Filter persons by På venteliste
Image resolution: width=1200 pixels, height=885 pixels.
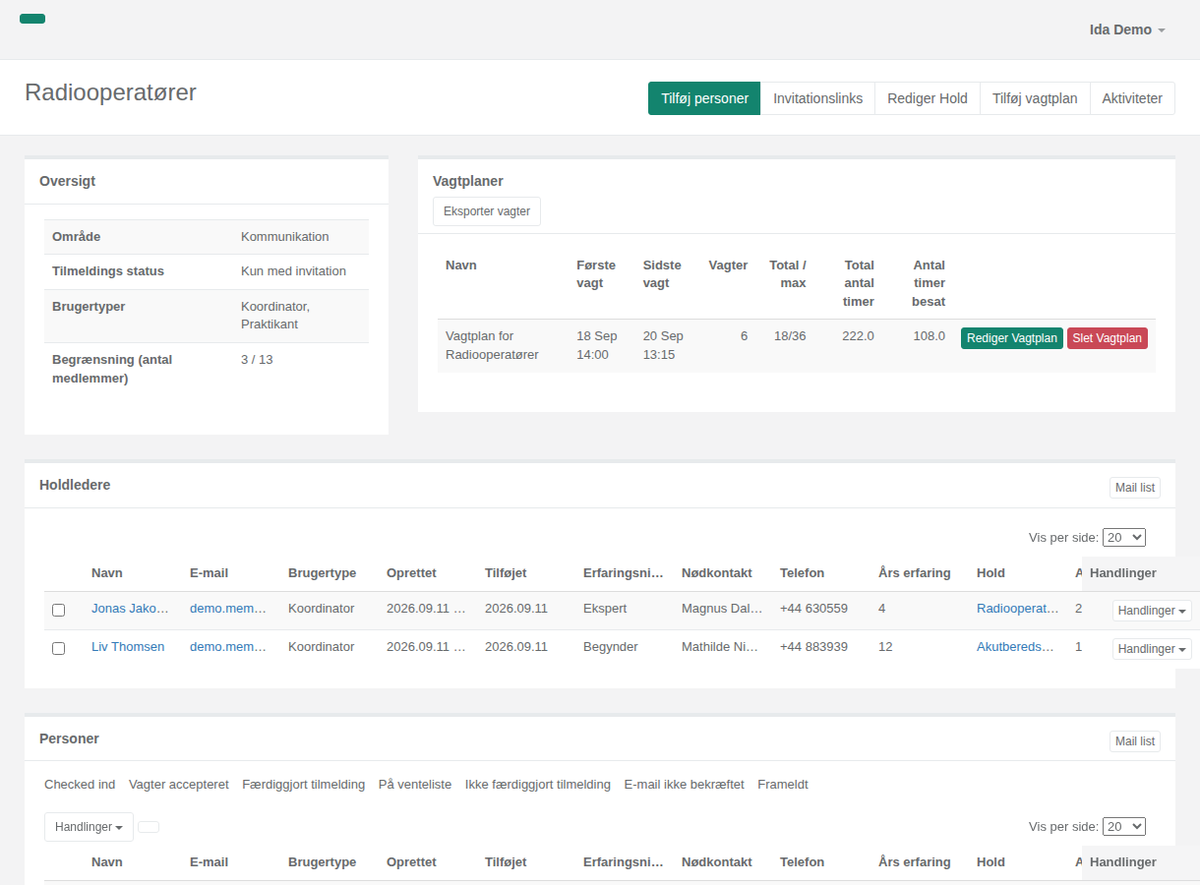415,785
